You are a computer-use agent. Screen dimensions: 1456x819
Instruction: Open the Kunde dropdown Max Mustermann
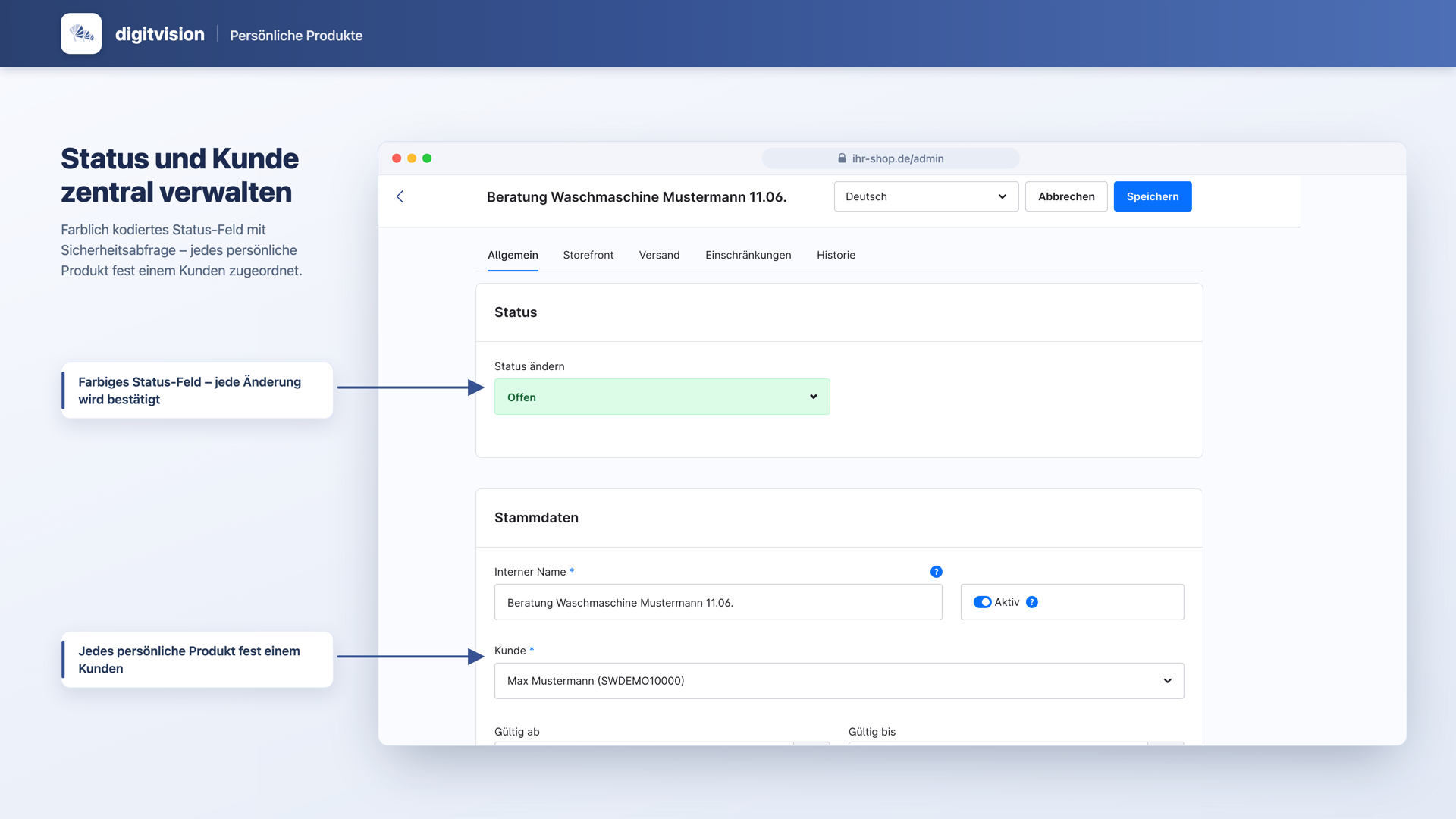click(839, 681)
